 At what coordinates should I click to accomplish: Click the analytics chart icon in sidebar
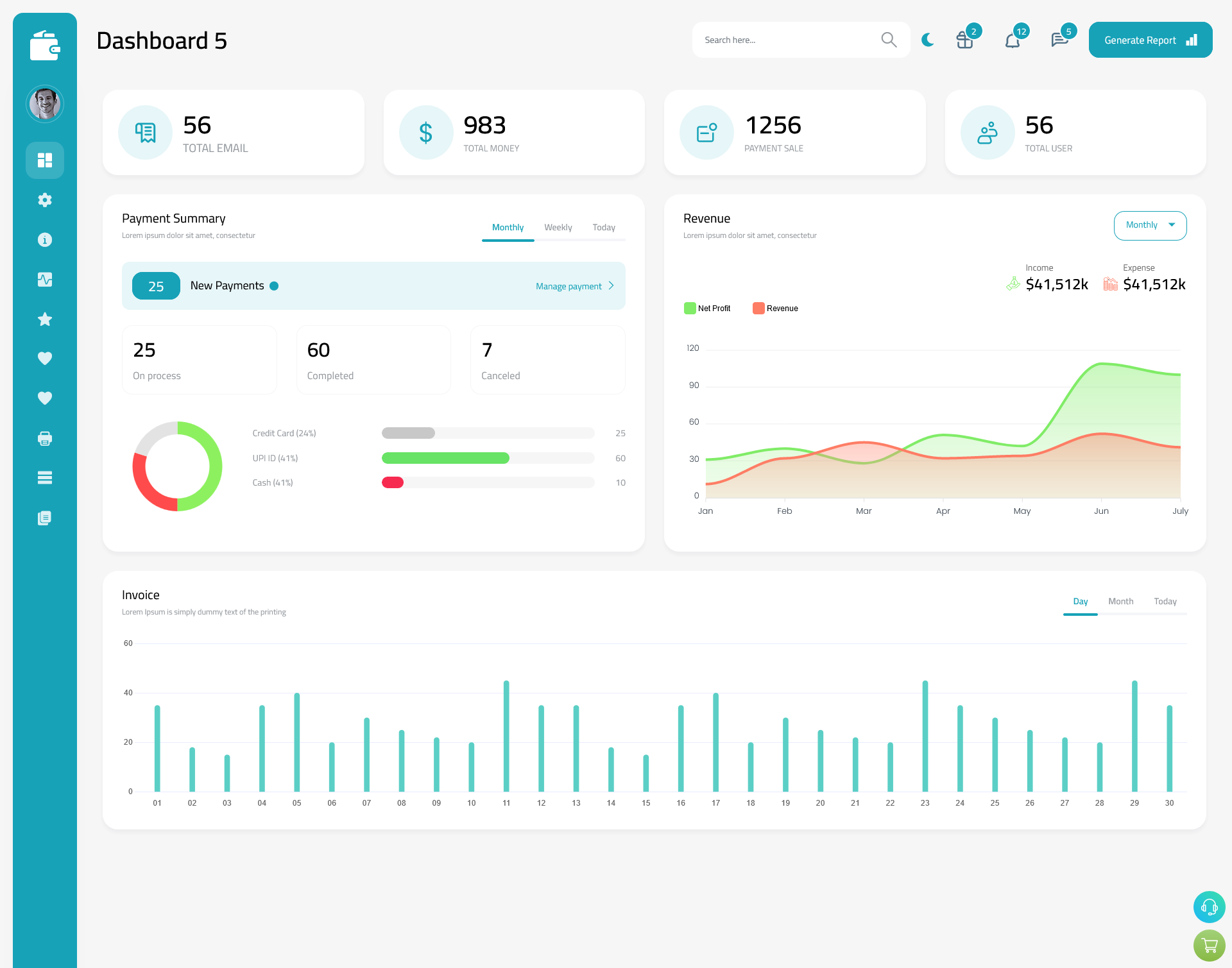[x=44, y=279]
